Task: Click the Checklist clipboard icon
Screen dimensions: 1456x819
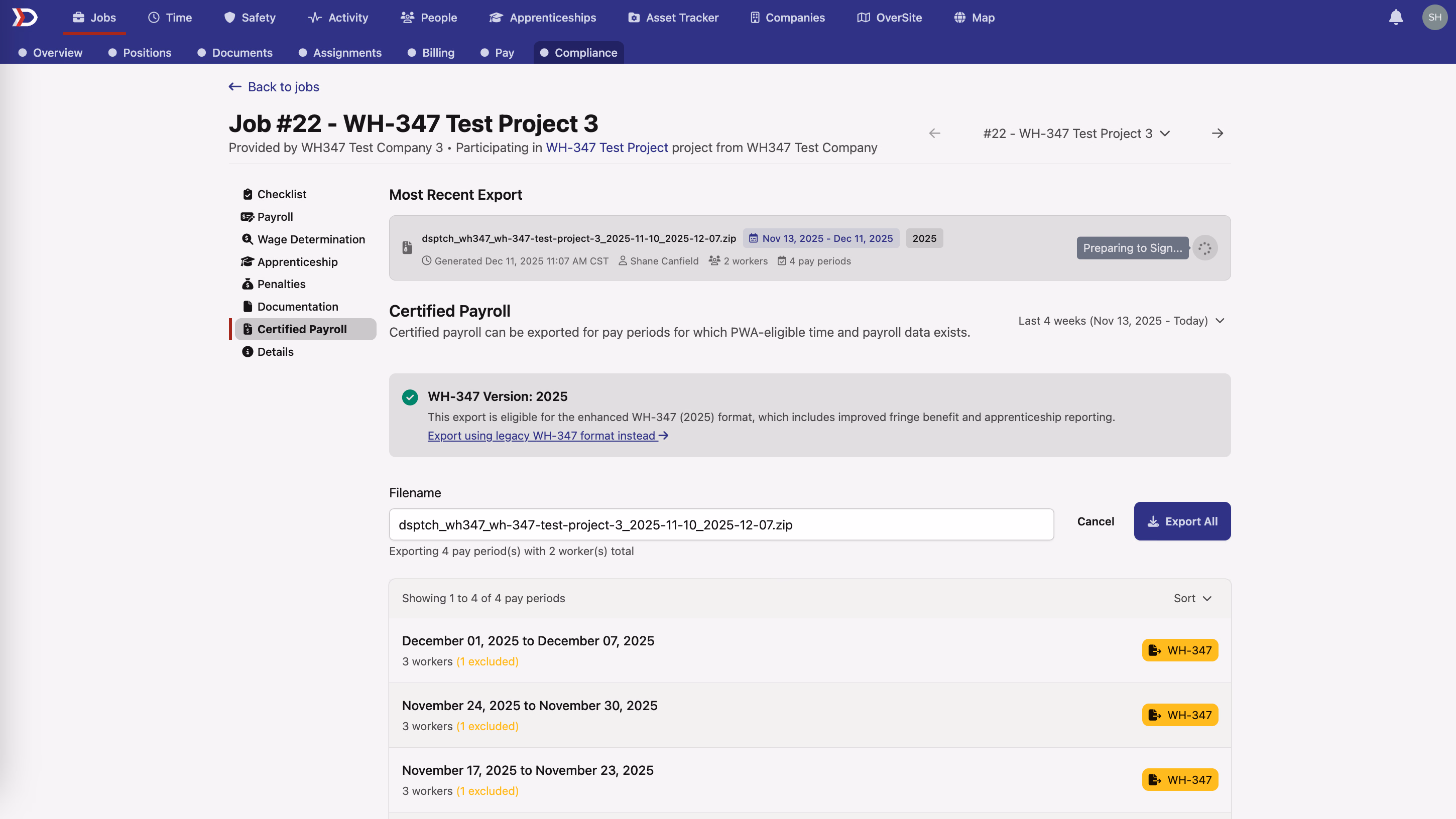Action: [248, 194]
